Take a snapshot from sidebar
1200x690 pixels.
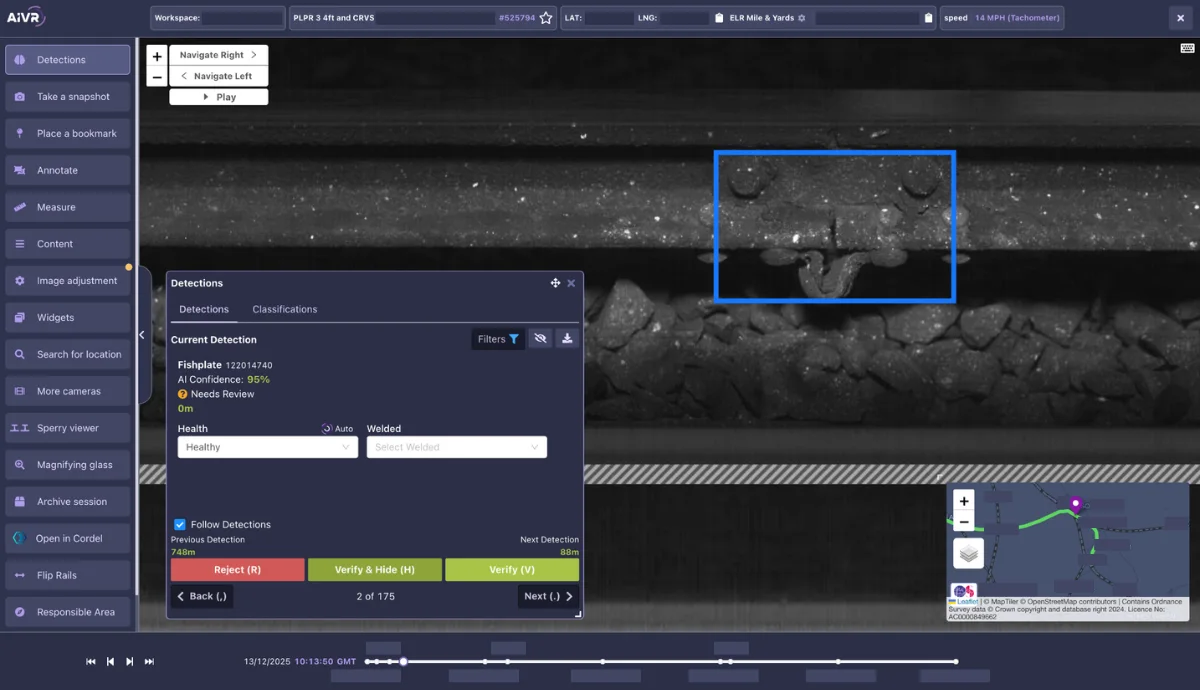[x=68, y=97]
